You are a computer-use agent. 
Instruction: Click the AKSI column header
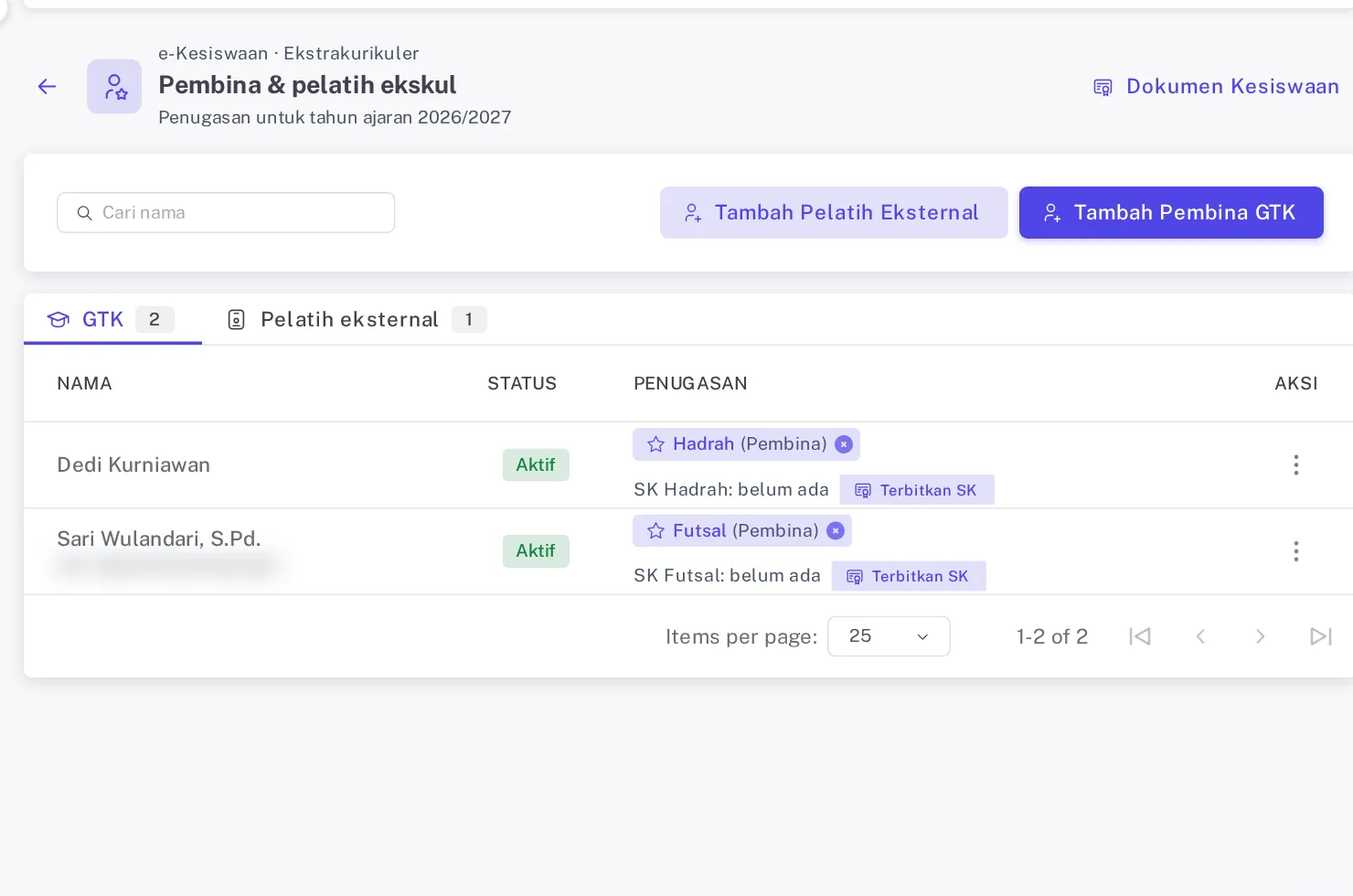click(x=1296, y=384)
